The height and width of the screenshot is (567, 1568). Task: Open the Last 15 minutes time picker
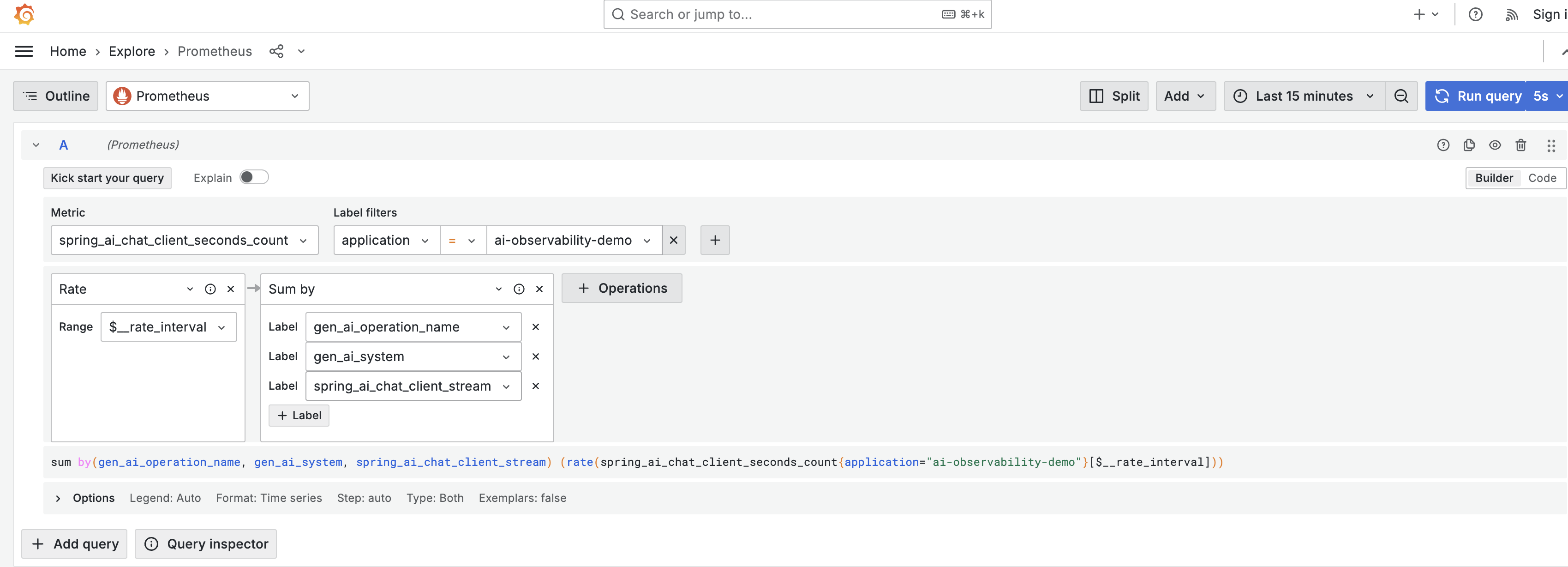click(1304, 96)
